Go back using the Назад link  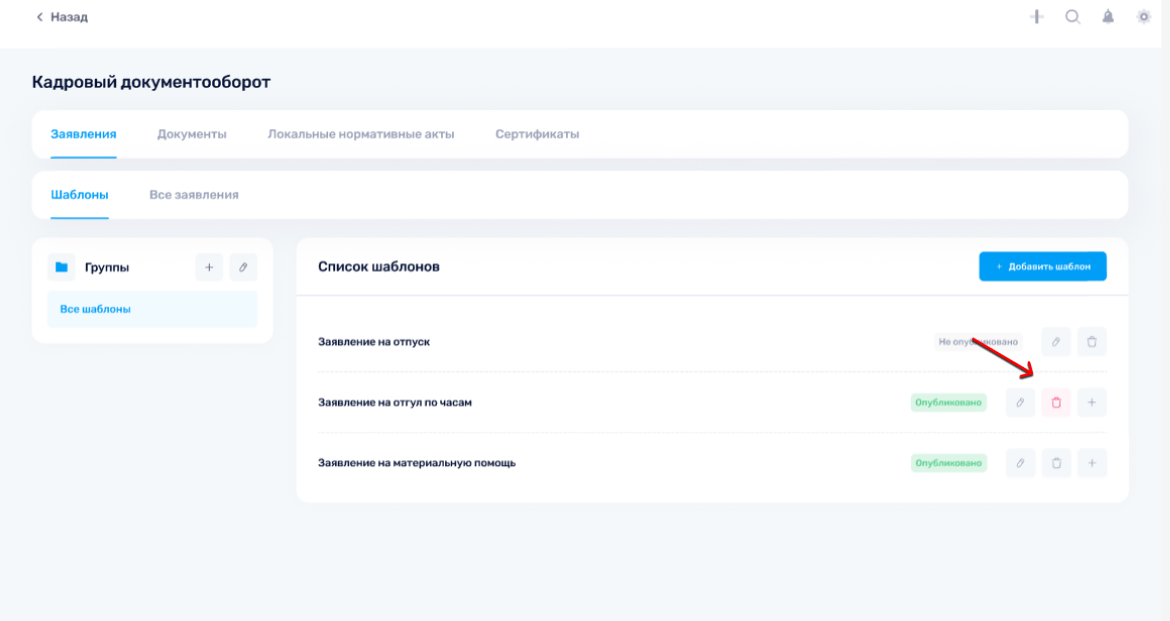coord(62,17)
